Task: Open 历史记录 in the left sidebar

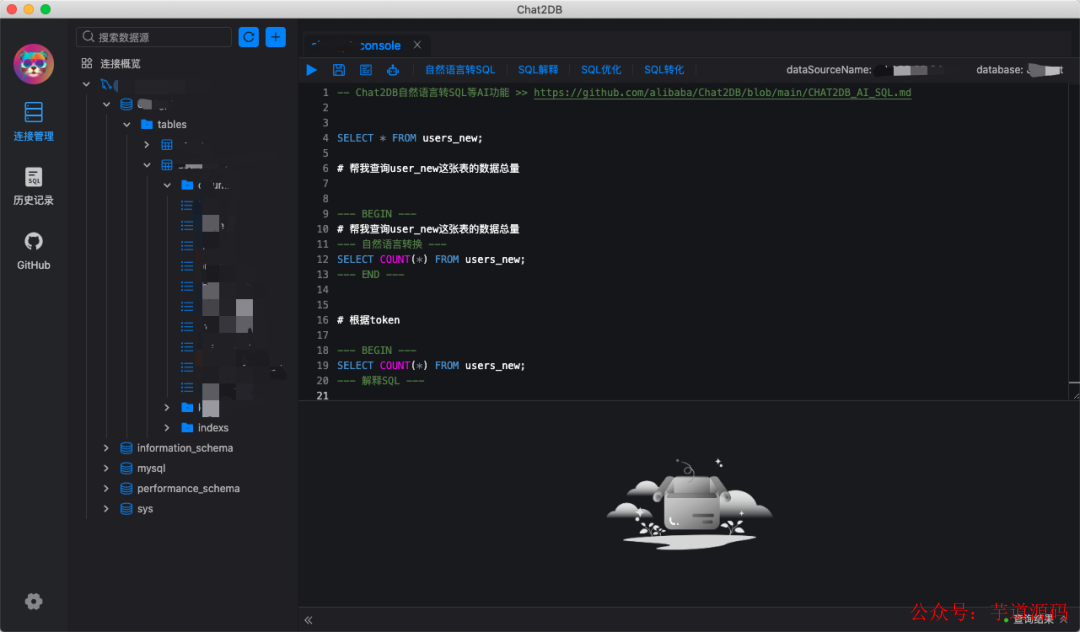Action: click(x=33, y=187)
